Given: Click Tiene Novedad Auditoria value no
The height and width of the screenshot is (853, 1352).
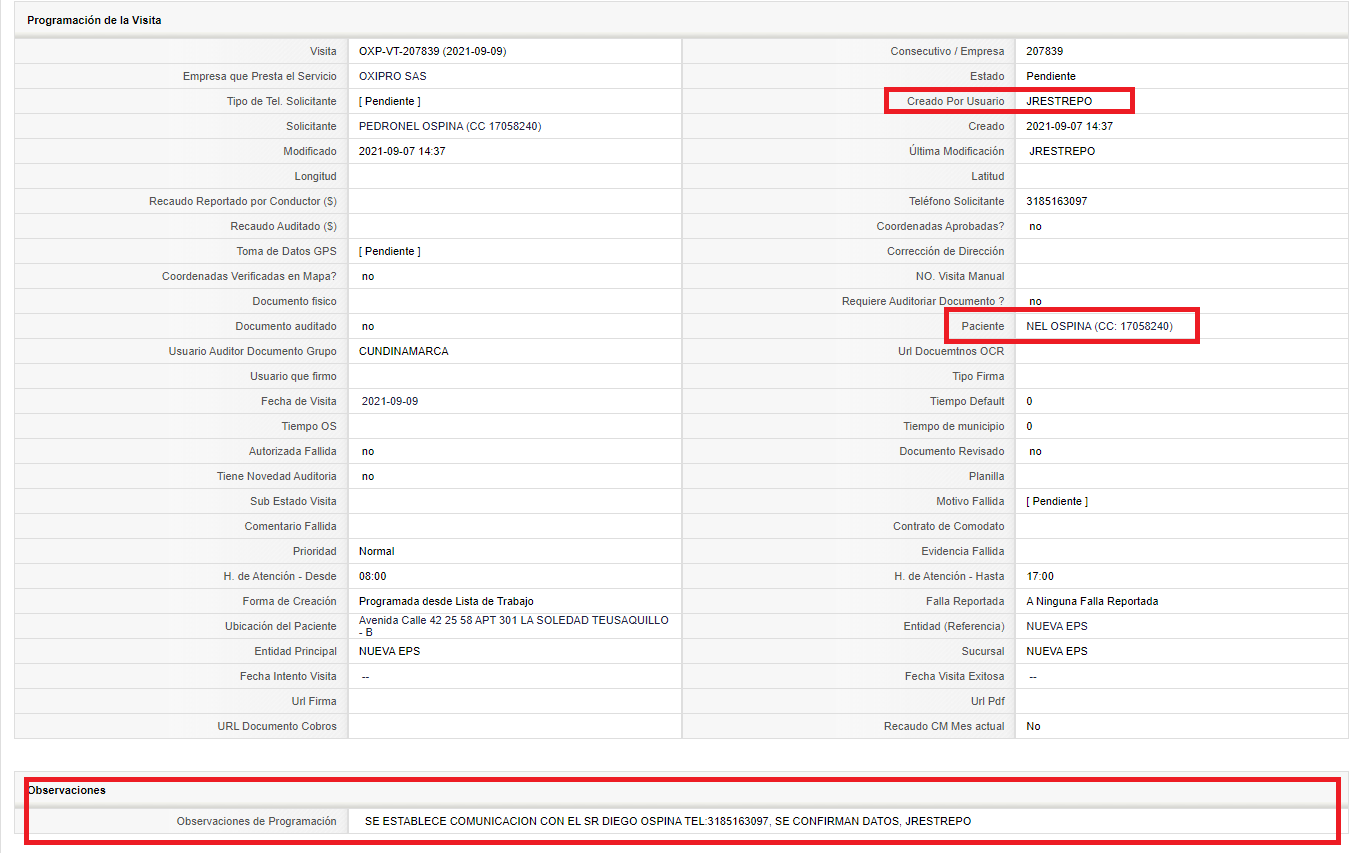Looking at the screenshot, I should pyautogui.click(x=368, y=476).
